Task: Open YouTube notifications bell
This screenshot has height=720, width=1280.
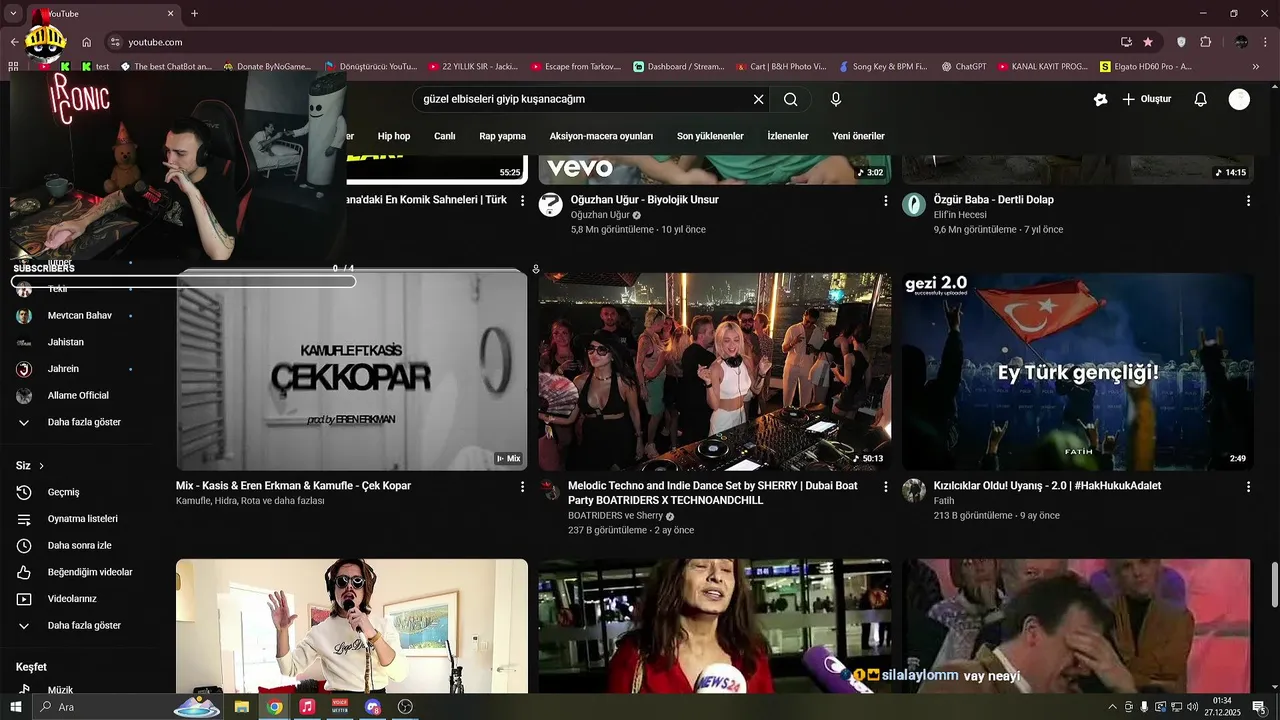Action: (1201, 99)
